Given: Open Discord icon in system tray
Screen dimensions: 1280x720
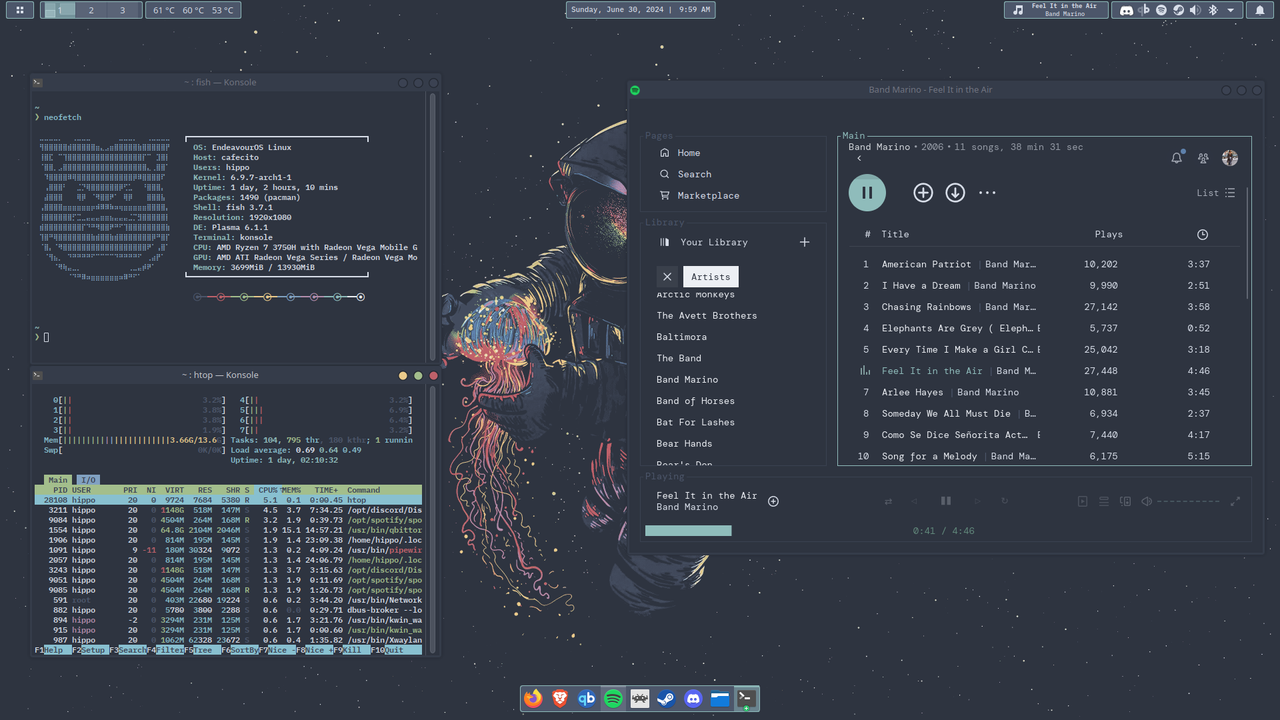Looking at the screenshot, I should point(1127,10).
